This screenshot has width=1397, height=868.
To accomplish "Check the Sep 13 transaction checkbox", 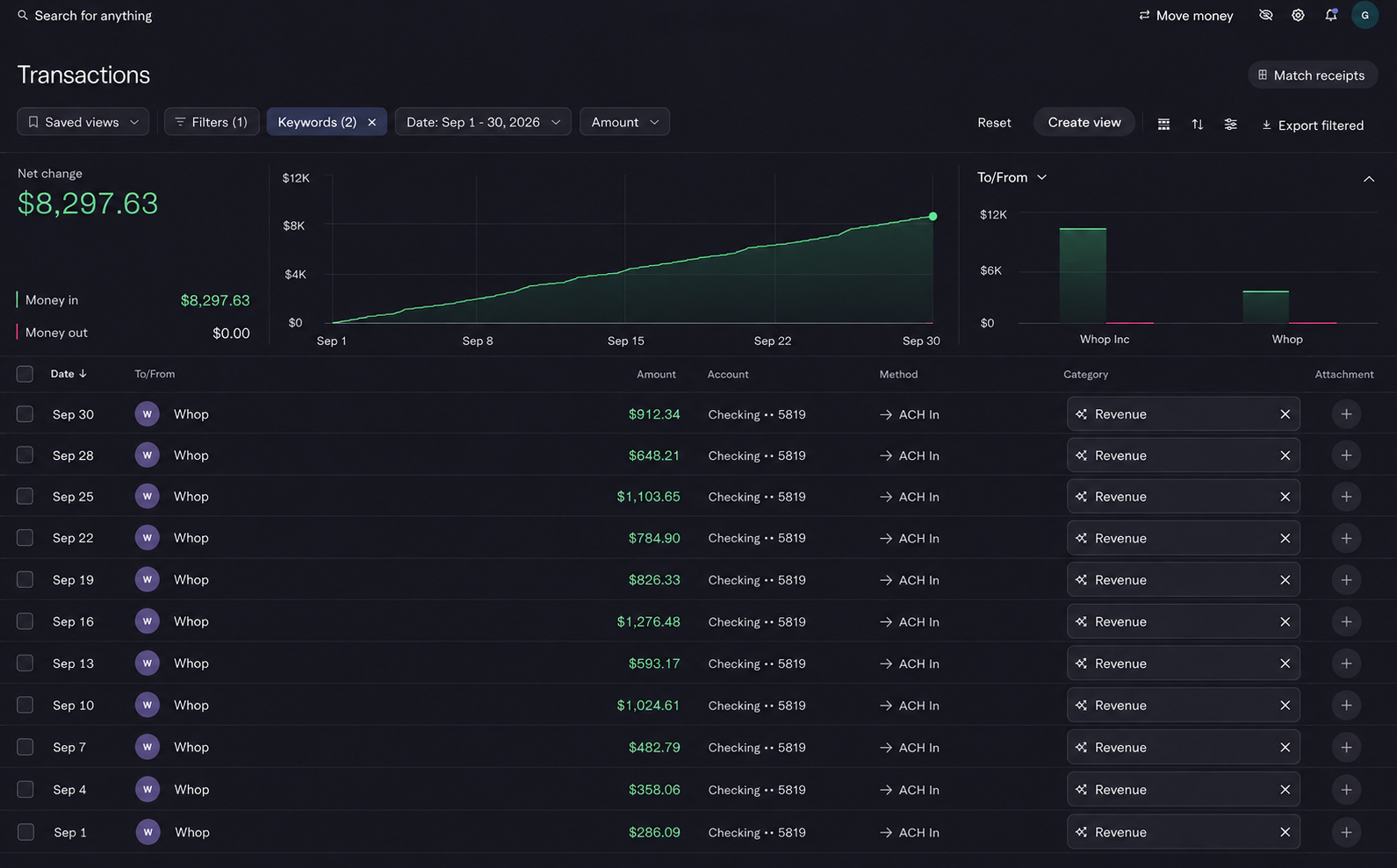I will 25,663.
